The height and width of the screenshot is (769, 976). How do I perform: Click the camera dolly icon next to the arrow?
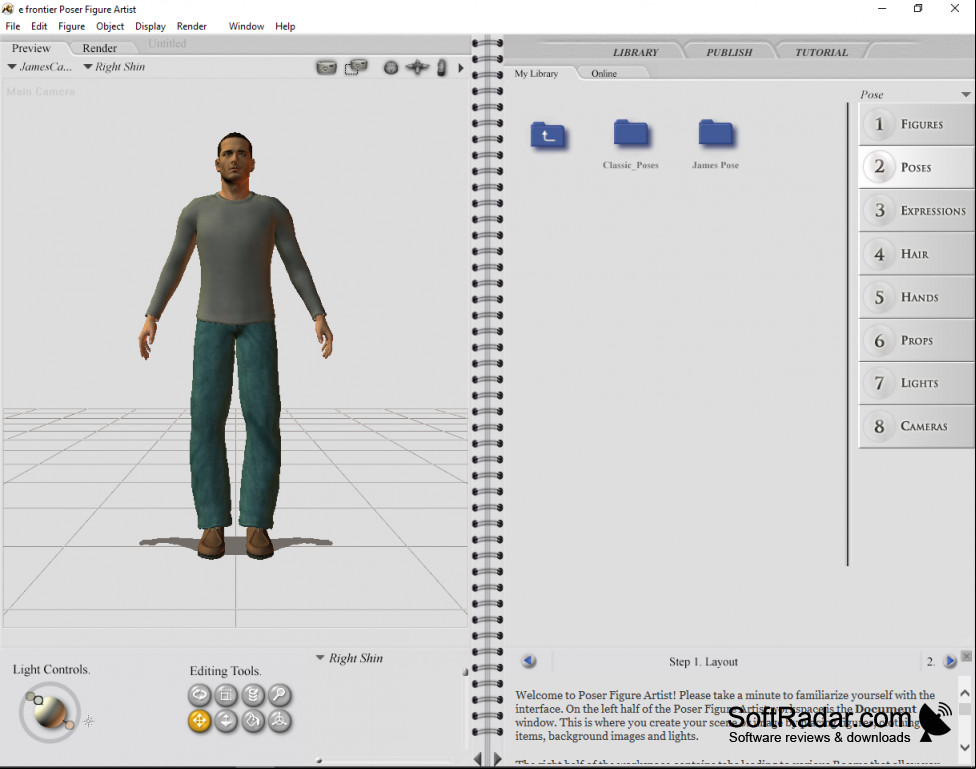point(441,67)
